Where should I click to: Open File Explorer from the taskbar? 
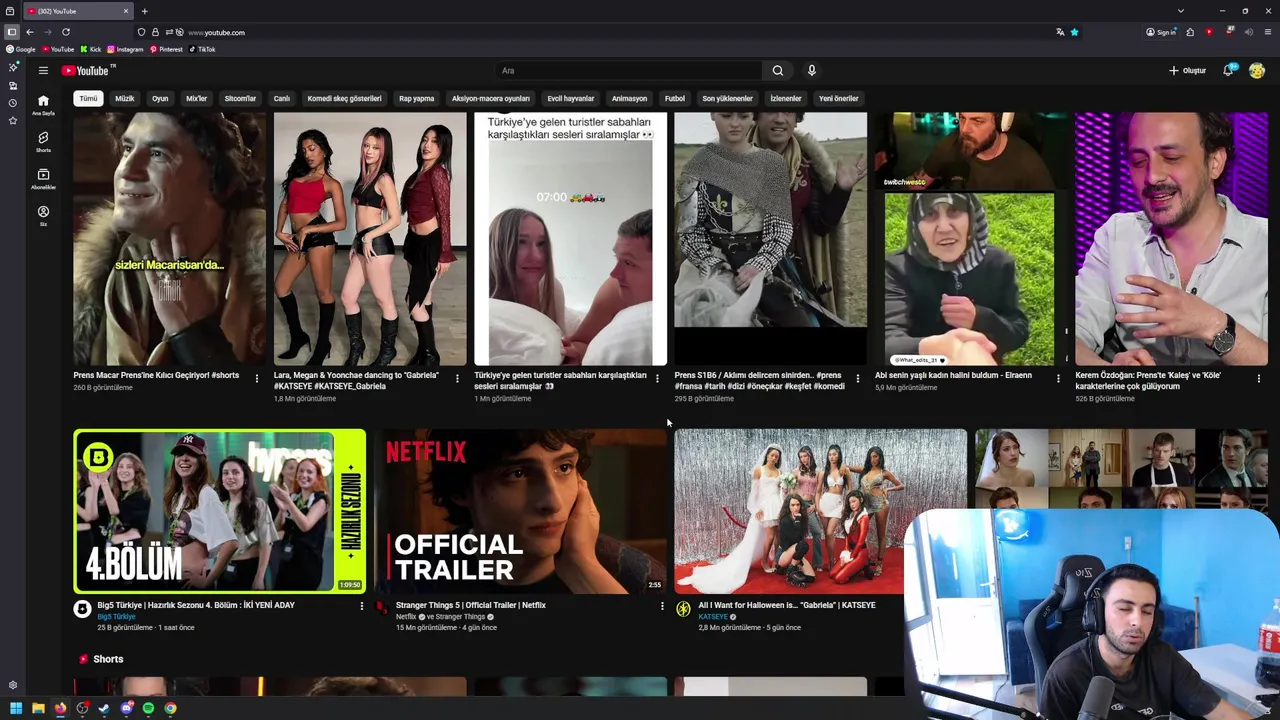click(38, 708)
